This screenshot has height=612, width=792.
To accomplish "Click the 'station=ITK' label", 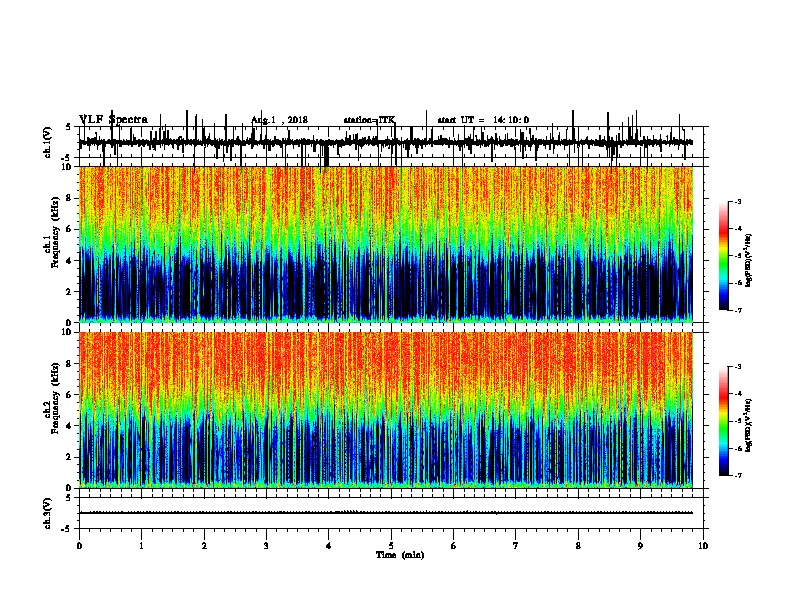I will tap(369, 120).
